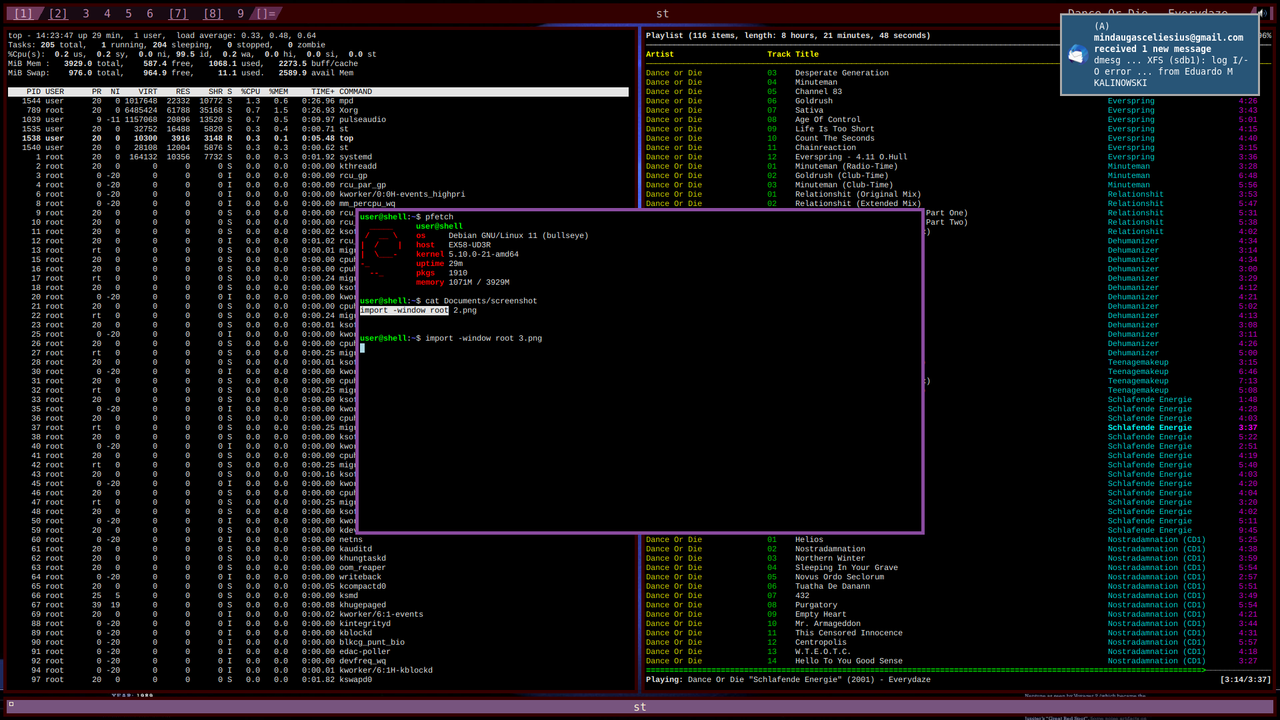Screen dimensions: 1280x720
Task: Select track 'Age Of Control' in playlist
Action: (950, 120)
